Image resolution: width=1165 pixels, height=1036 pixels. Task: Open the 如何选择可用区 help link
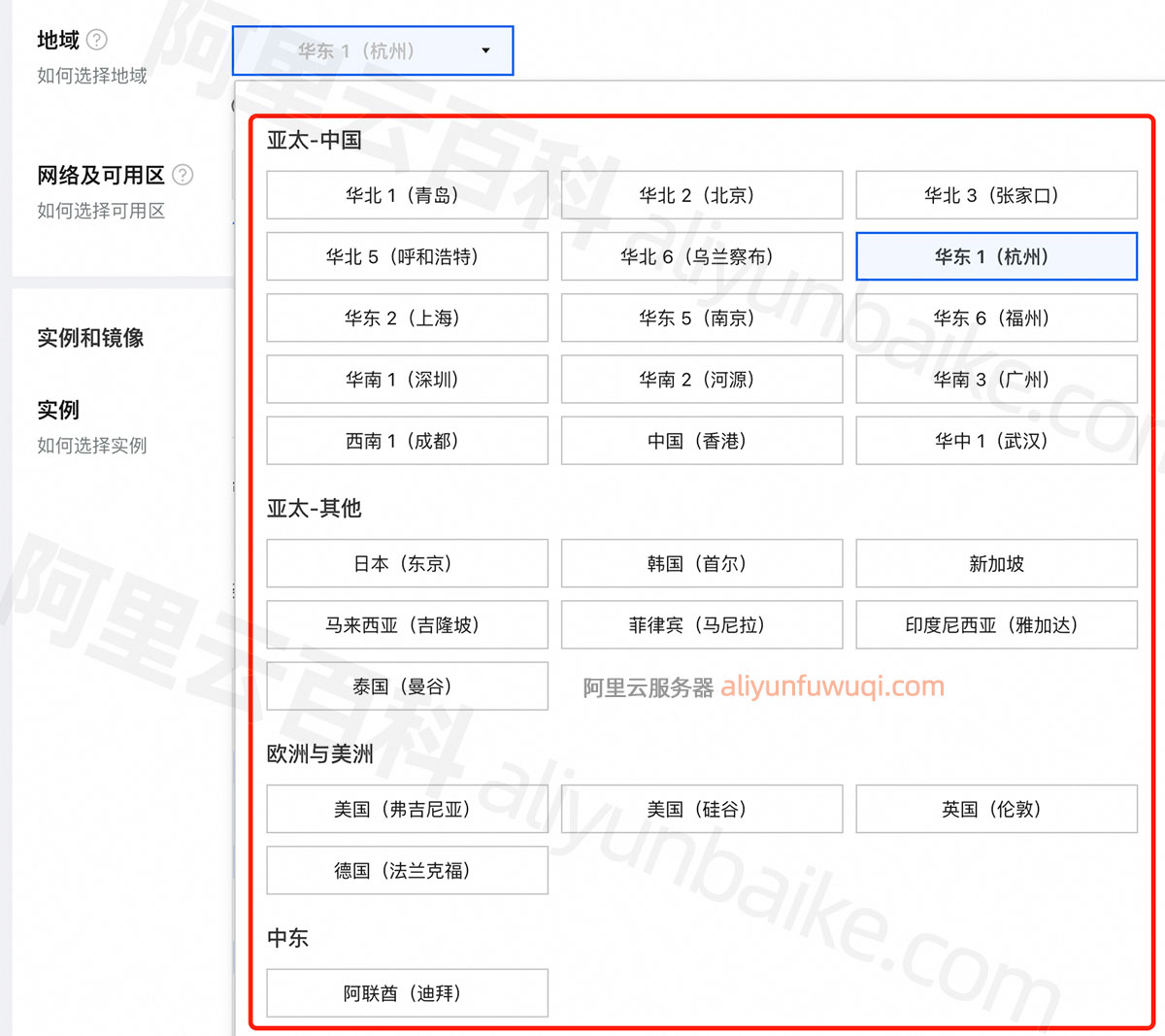tap(101, 211)
